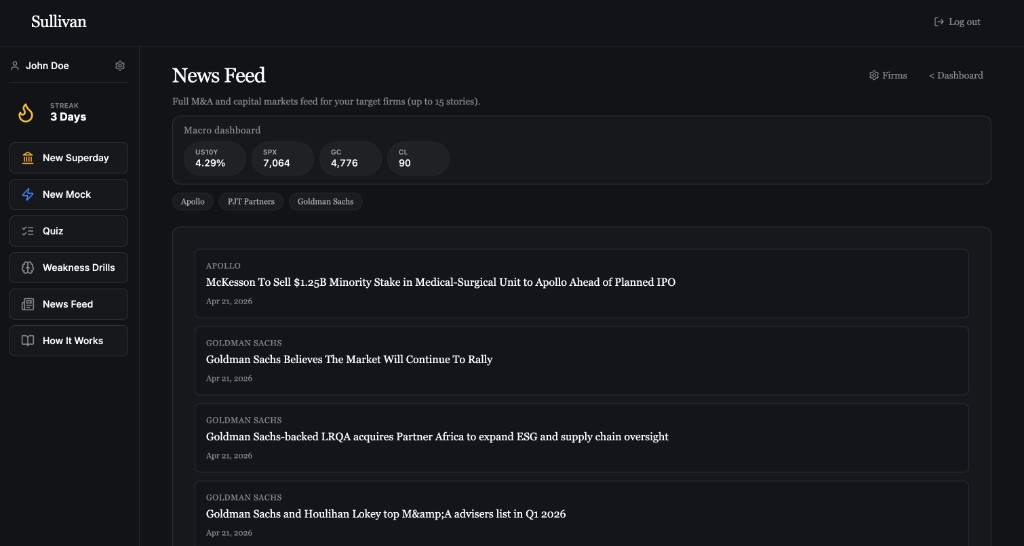Click the checklist icon for Quiz
Viewport: 1024px width, 546px height.
28,231
